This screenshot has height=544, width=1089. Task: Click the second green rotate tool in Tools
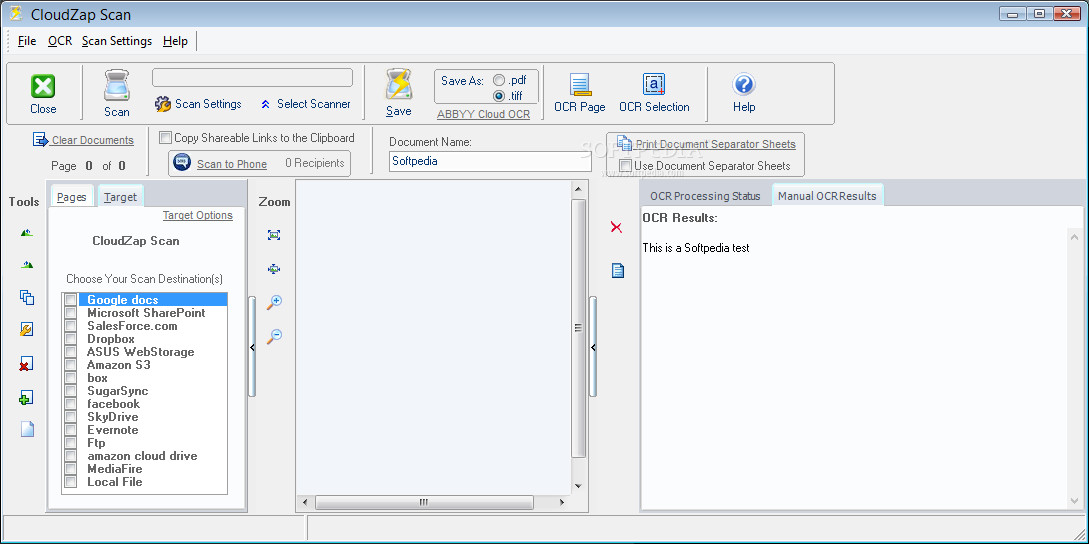point(26,264)
